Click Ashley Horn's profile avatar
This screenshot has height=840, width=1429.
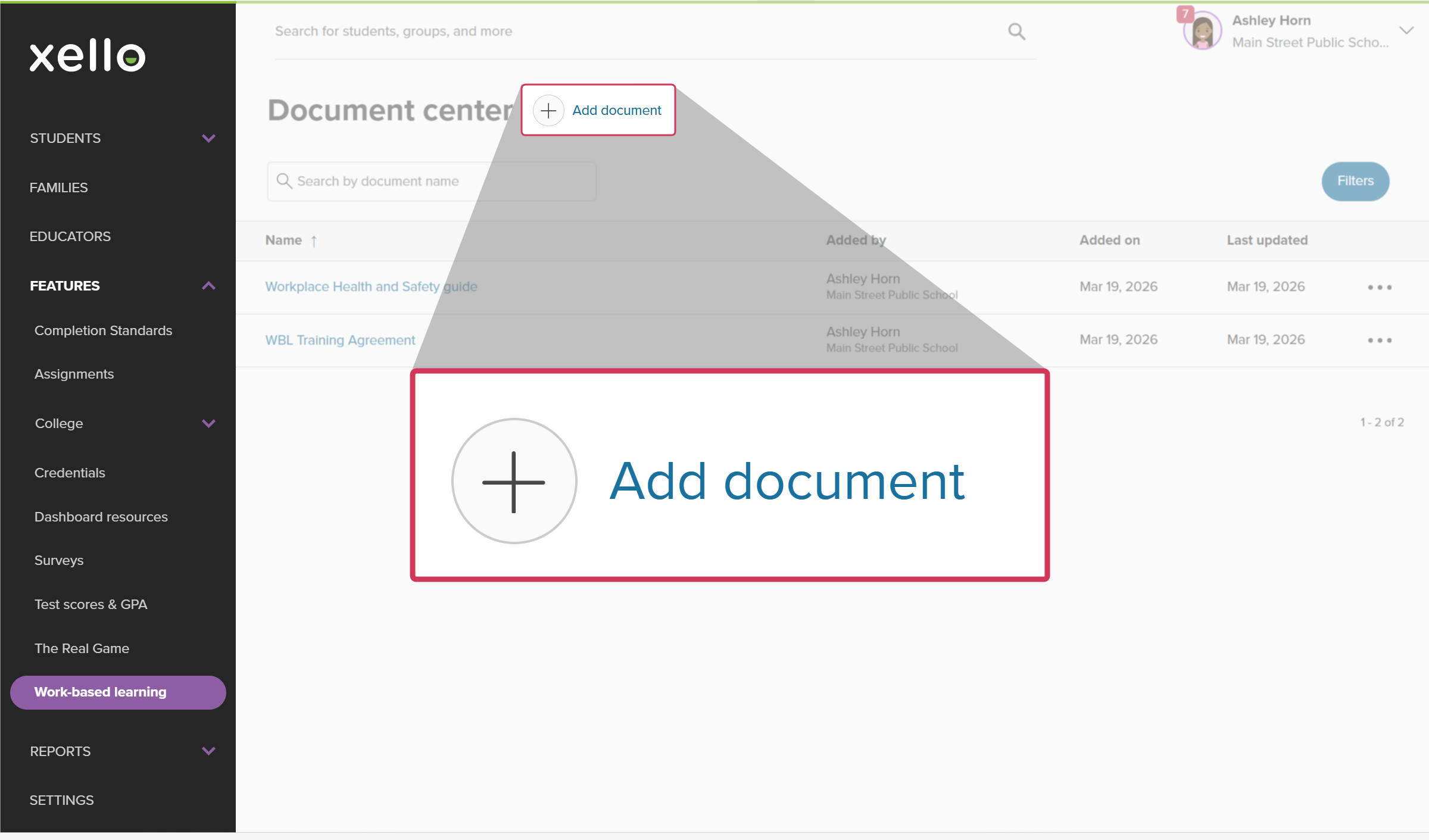(x=1202, y=32)
